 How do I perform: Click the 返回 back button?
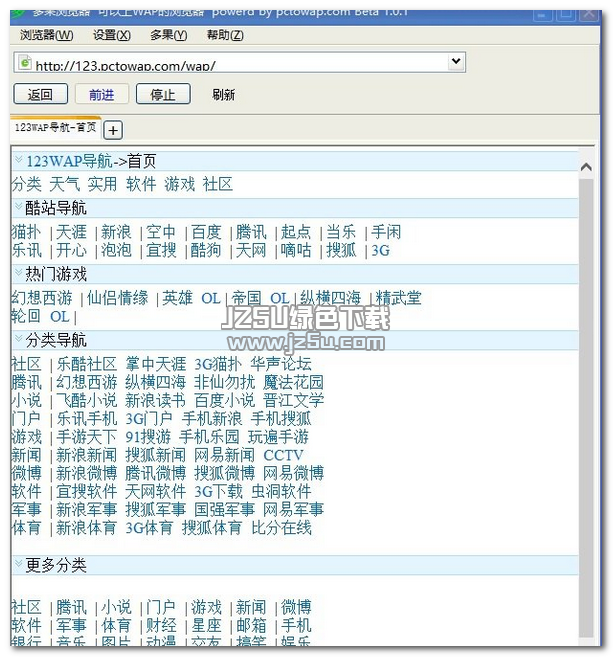point(40,94)
